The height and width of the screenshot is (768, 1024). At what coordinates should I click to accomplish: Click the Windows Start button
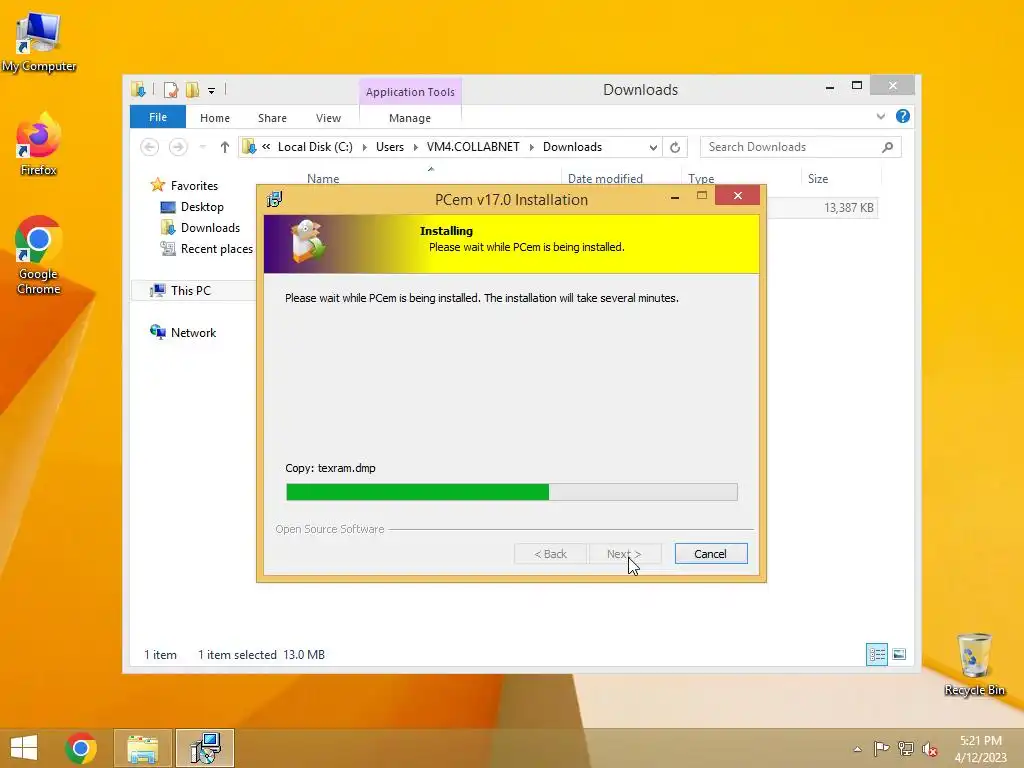[x=24, y=748]
